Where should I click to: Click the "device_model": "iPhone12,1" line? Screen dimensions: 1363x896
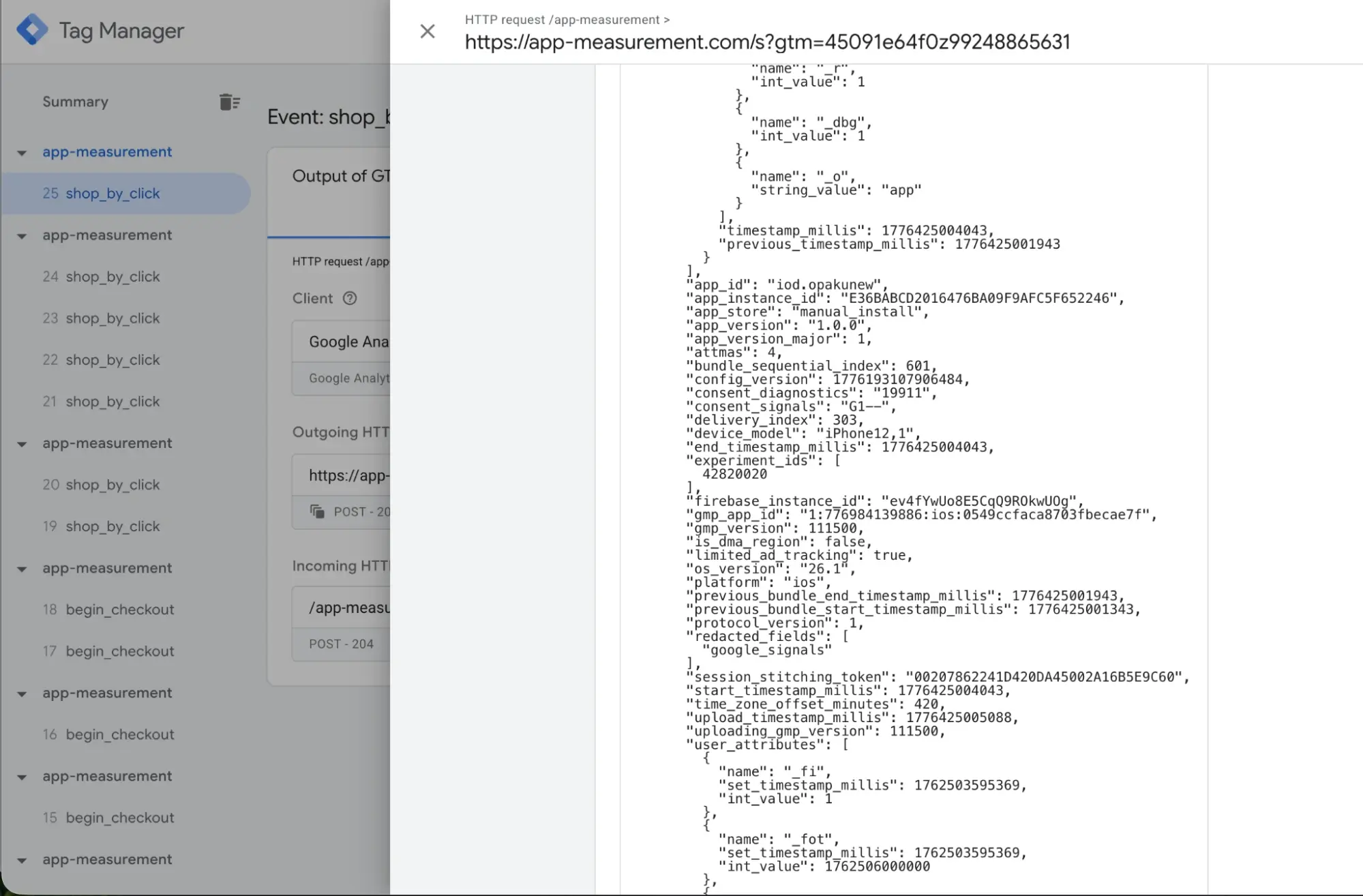(803, 433)
